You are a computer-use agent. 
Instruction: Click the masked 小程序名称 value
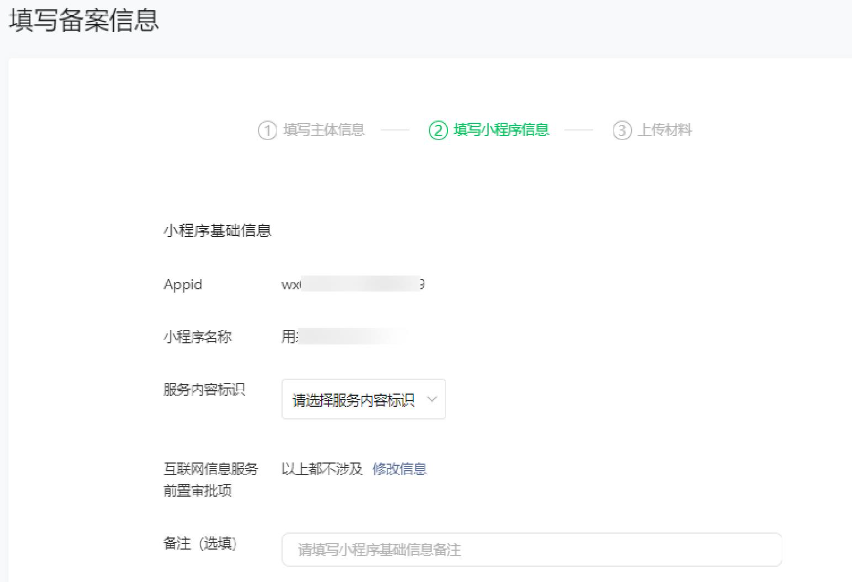coord(343,337)
